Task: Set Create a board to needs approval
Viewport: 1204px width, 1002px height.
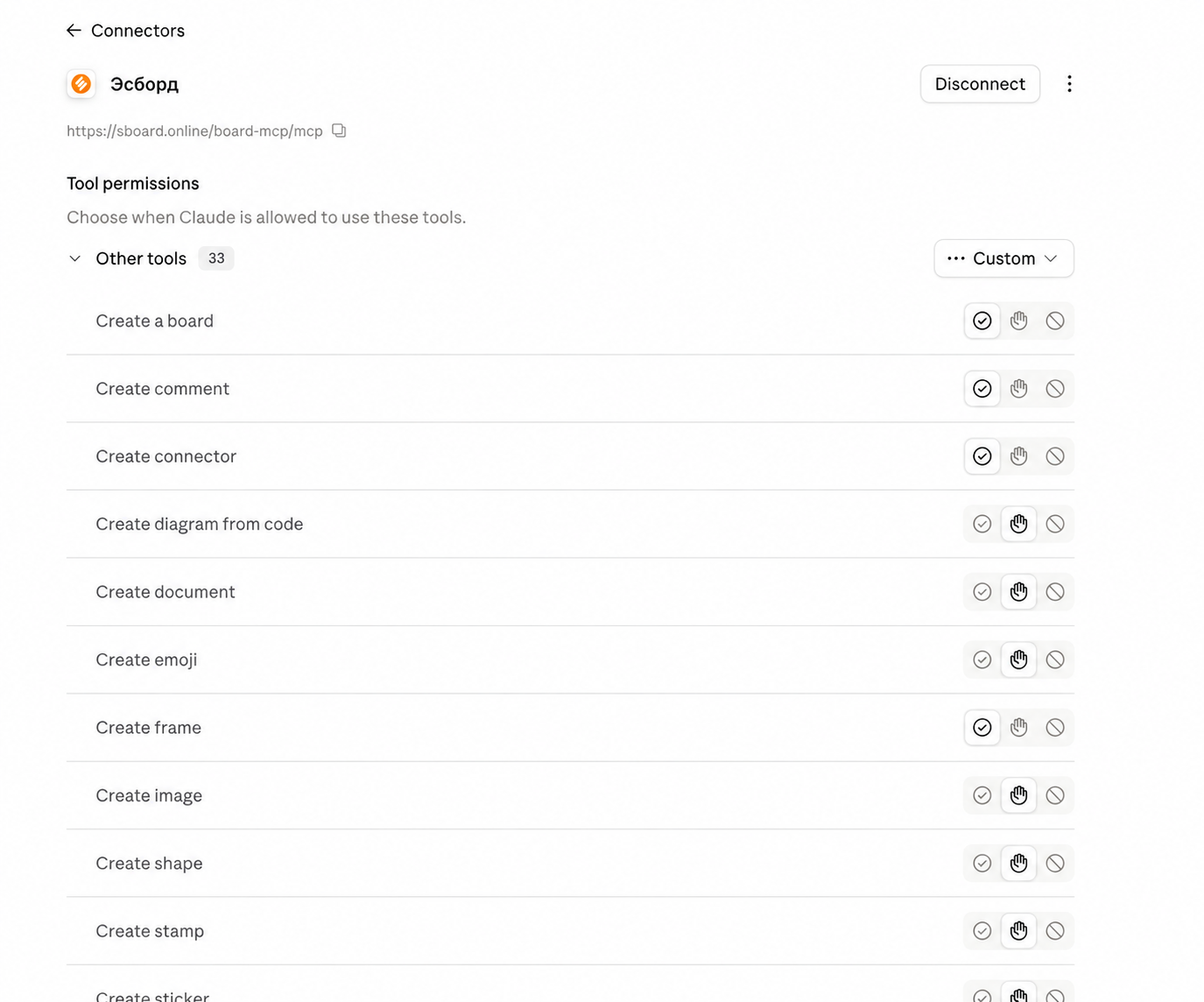Action: coord(1018,321)
